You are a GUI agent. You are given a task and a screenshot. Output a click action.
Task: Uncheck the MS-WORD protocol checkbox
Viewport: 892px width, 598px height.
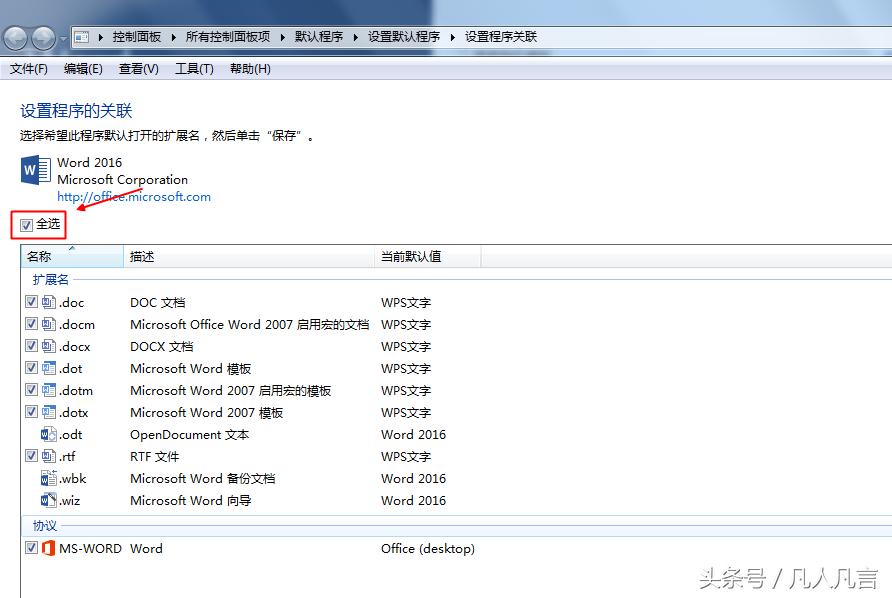[32, 548]
